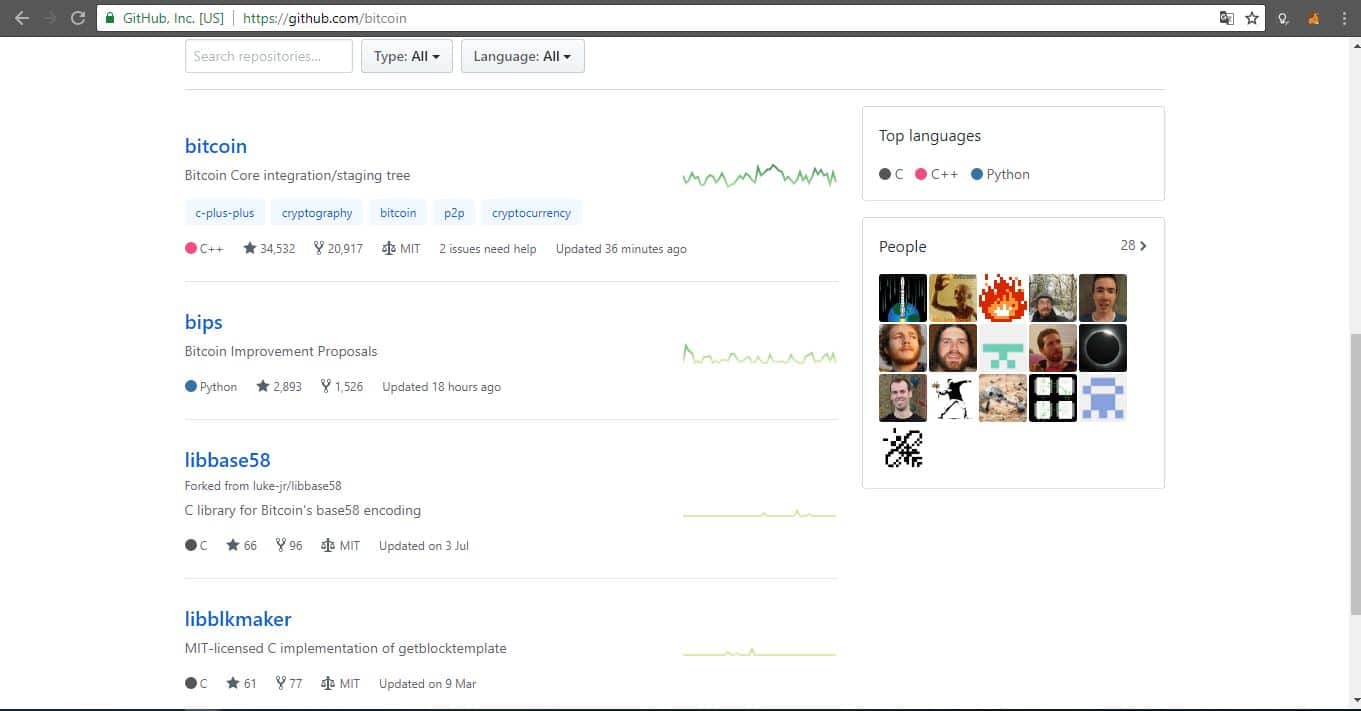Click the eclipse avatar in People
1361x711 pixels.
[x=1102, y=348]
